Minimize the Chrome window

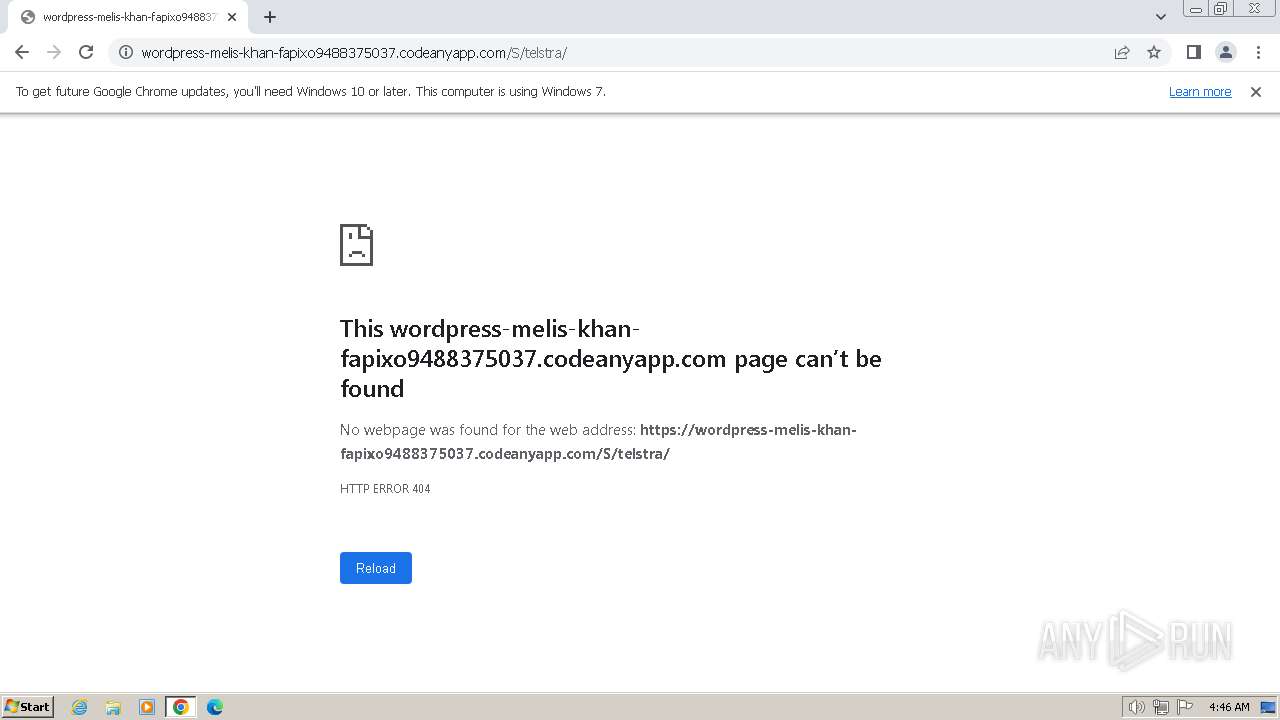tap(1195, 9)
